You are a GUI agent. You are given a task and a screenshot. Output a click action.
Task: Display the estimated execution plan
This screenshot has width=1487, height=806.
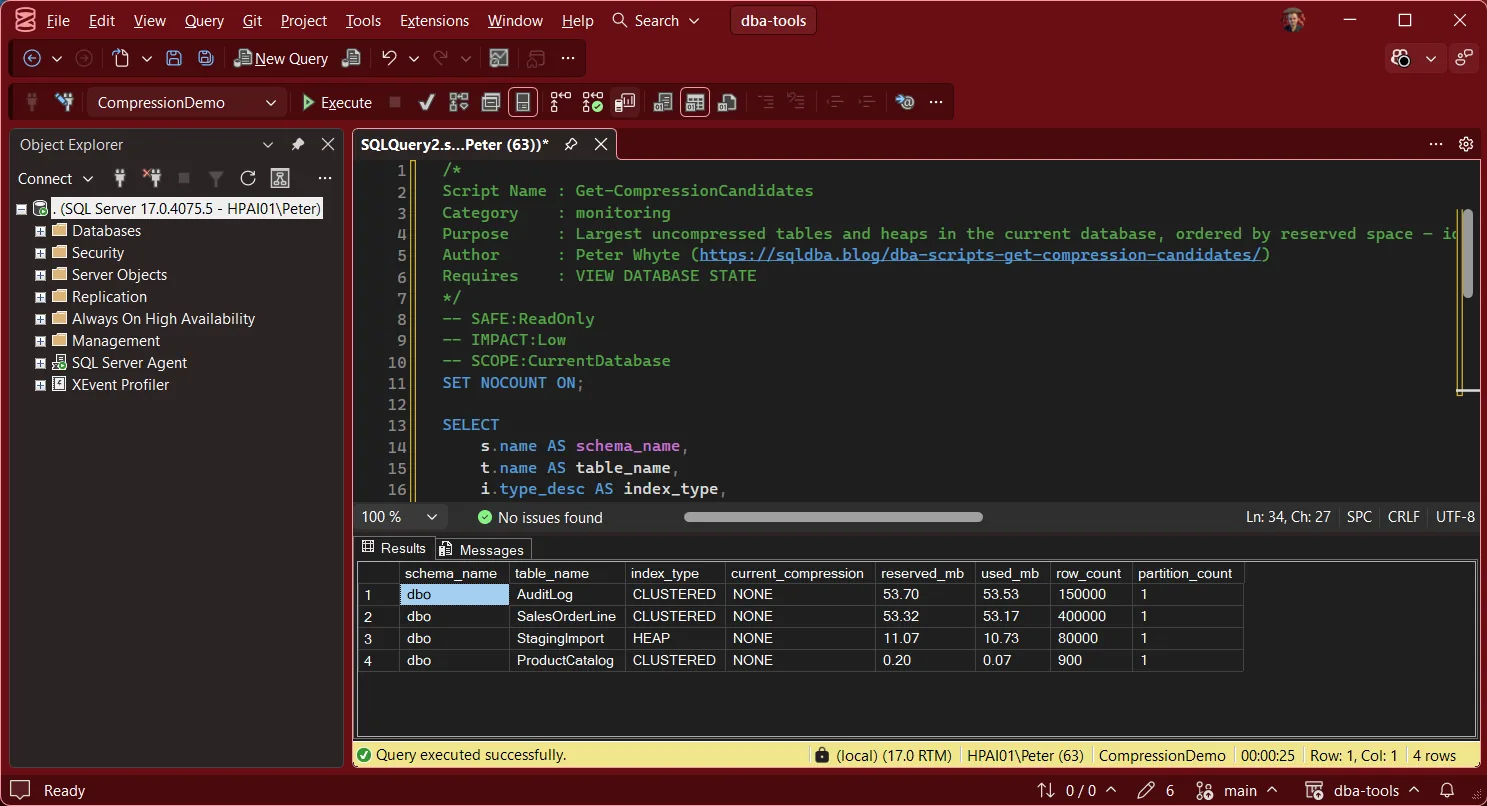click(x=459, y=102)
